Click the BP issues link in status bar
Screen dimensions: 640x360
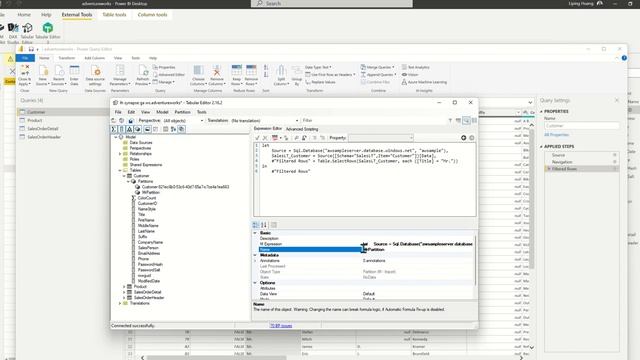click(x=281, y=326)
